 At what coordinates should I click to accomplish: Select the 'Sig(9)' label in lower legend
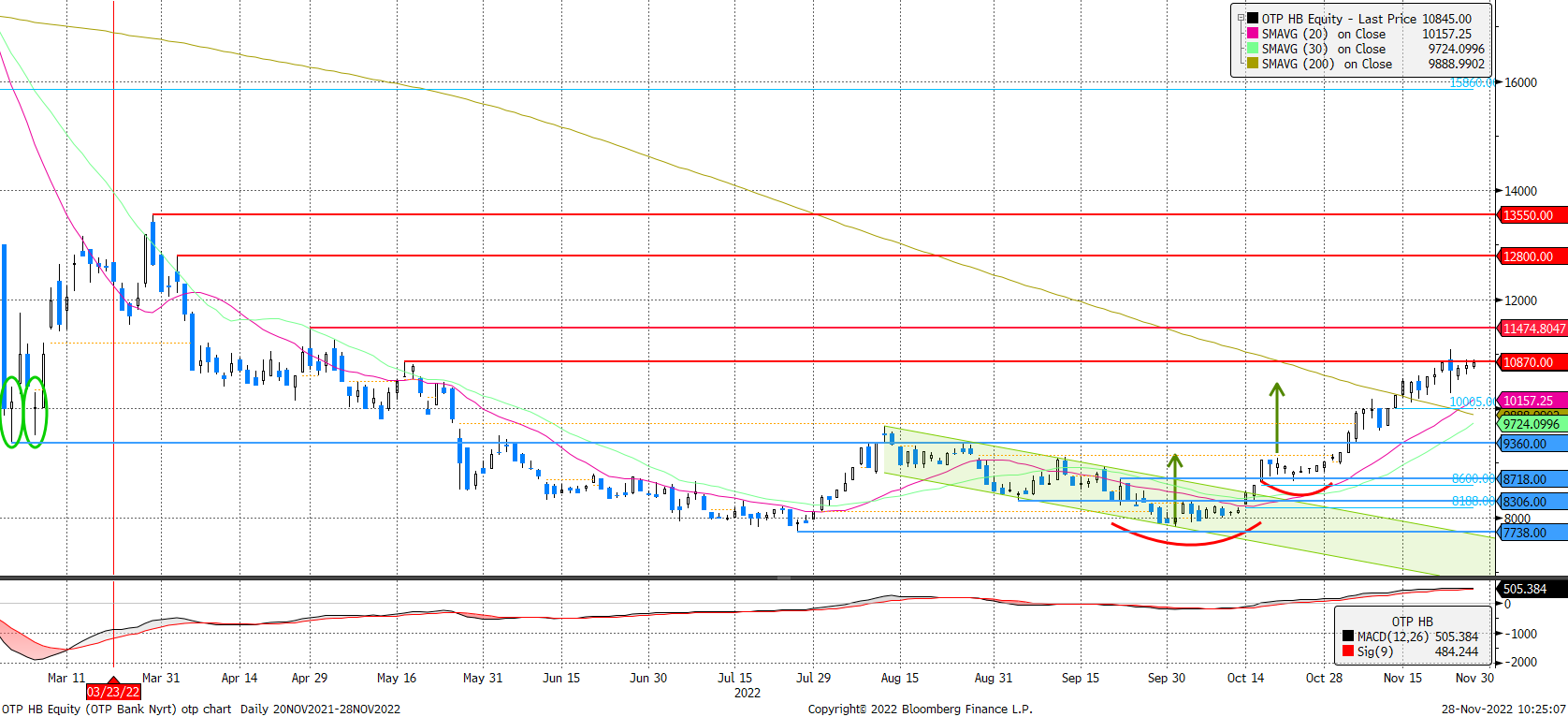point(1375,651)
